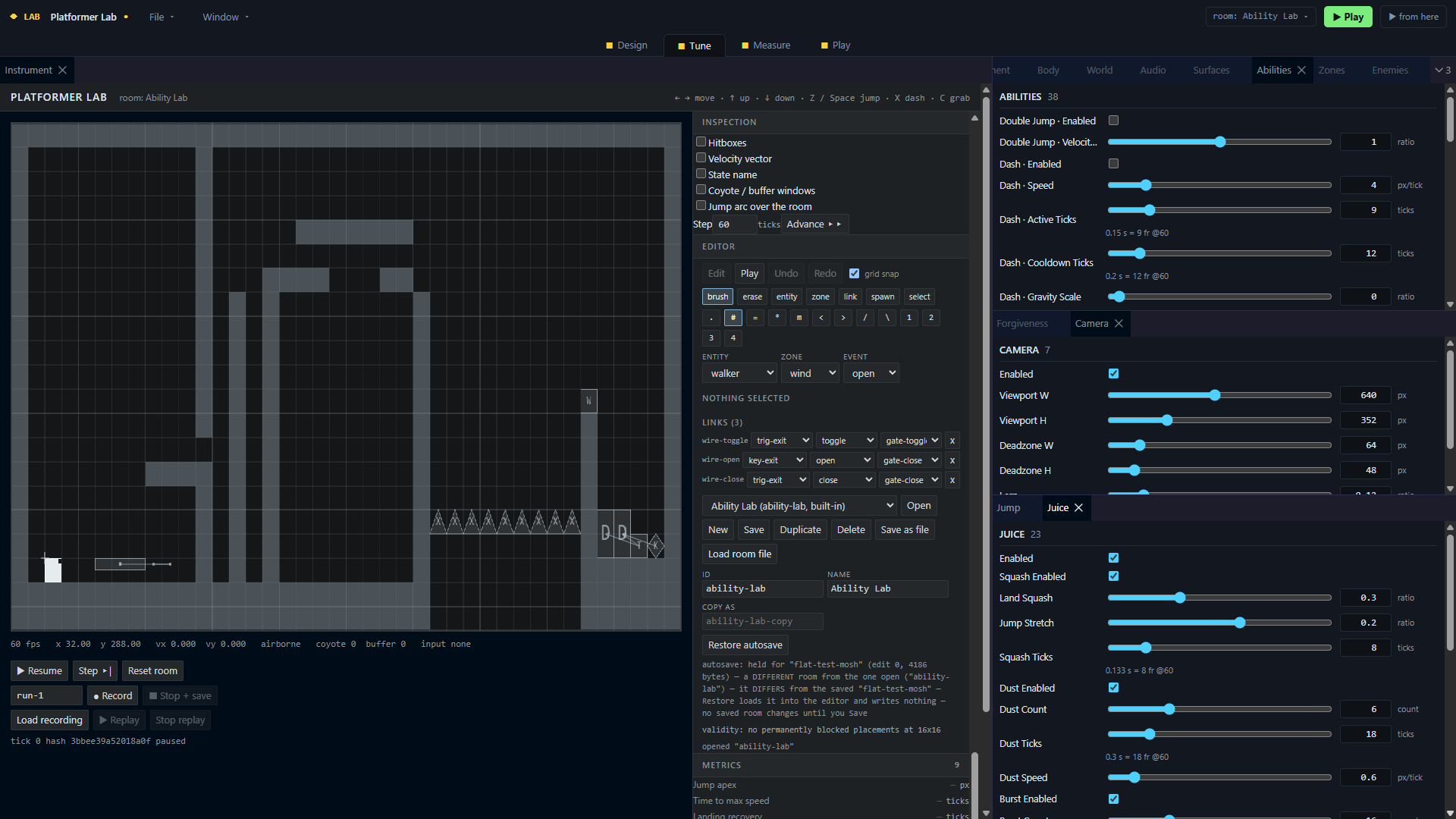This screenshot has width=1456, height=819.
Task: Select the '>' tile brush
Action: (x=843, y=318)
